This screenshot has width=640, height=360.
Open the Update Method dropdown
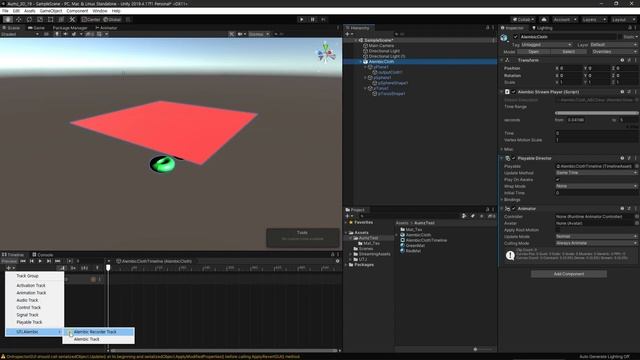coord(596,173)
